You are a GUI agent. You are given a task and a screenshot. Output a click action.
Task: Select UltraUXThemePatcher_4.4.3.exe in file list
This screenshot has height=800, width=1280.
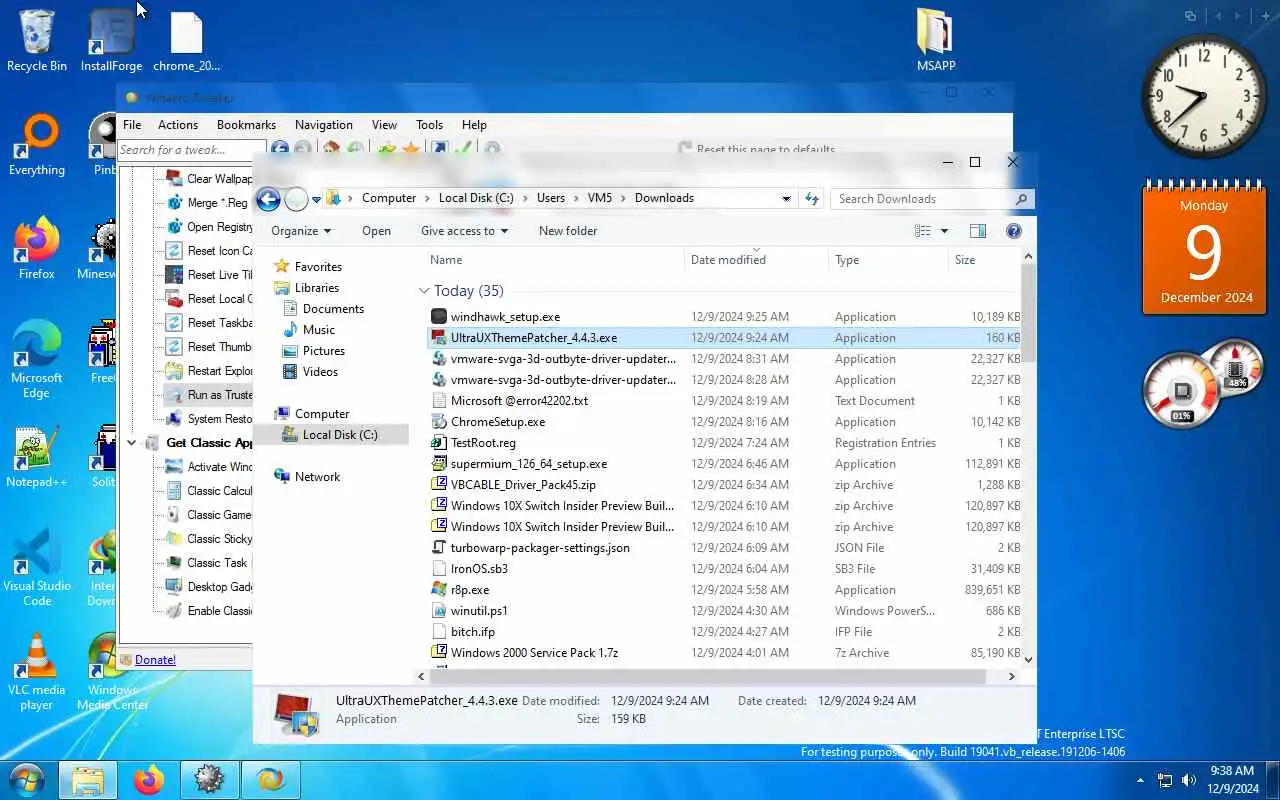533,338
